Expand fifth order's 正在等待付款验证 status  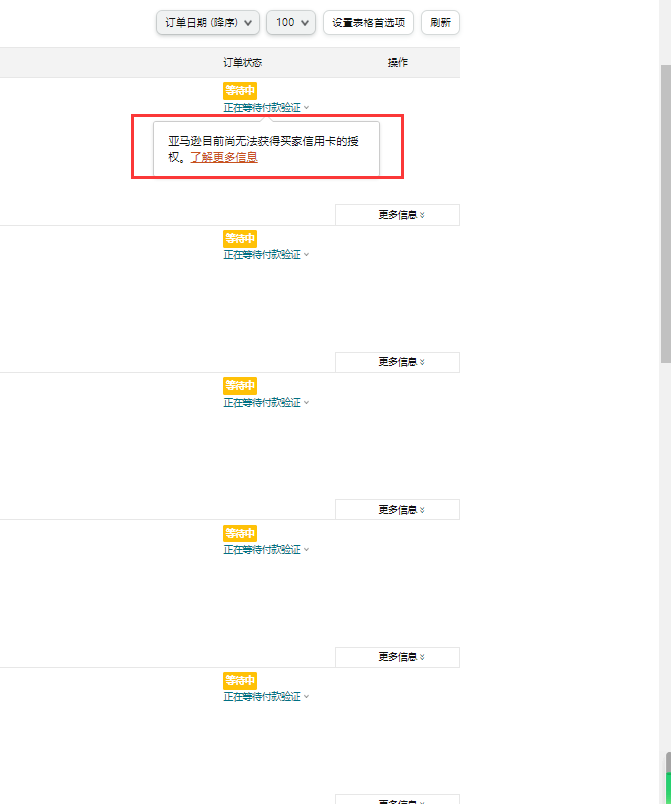(x=266, y=697)
